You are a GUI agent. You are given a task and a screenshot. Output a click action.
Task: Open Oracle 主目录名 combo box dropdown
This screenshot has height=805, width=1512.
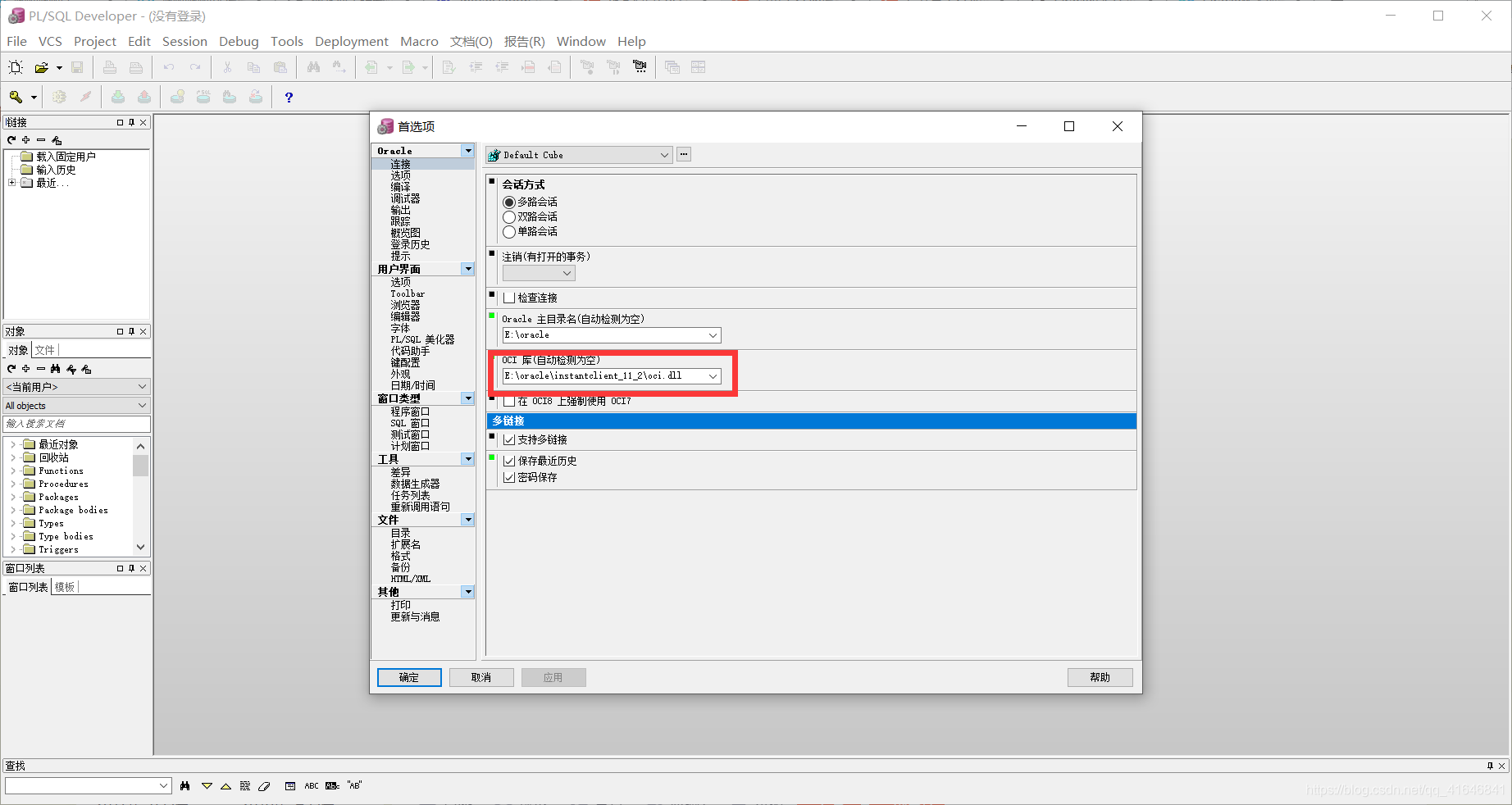[x=713, y=335]
